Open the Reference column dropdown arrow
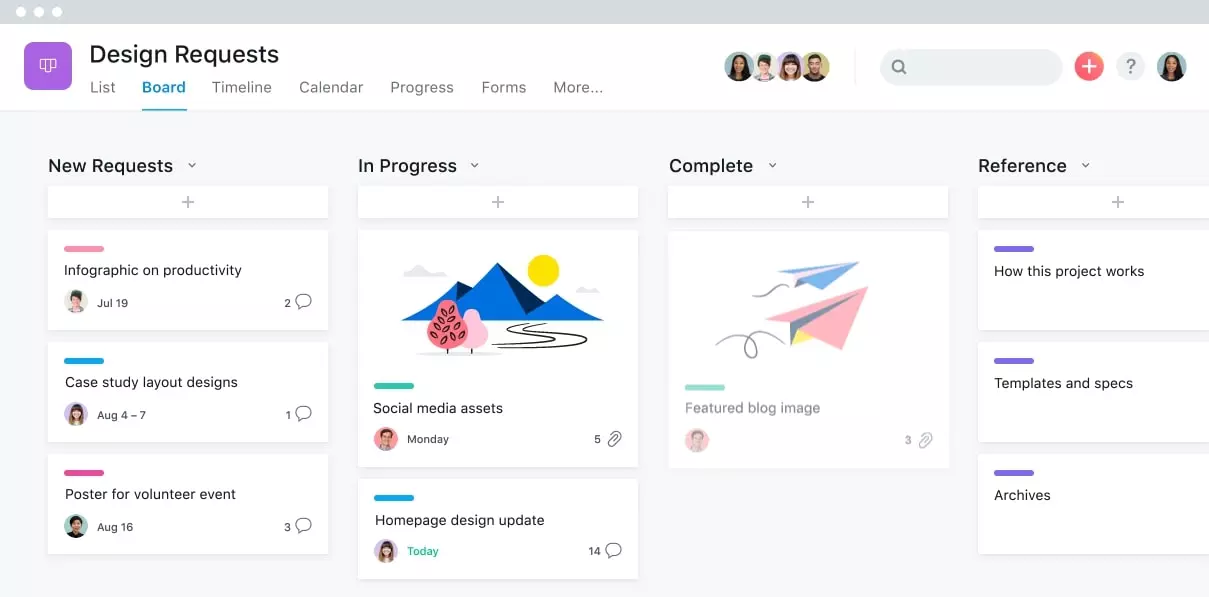 pyautogui.click(x=1085, y=166)
